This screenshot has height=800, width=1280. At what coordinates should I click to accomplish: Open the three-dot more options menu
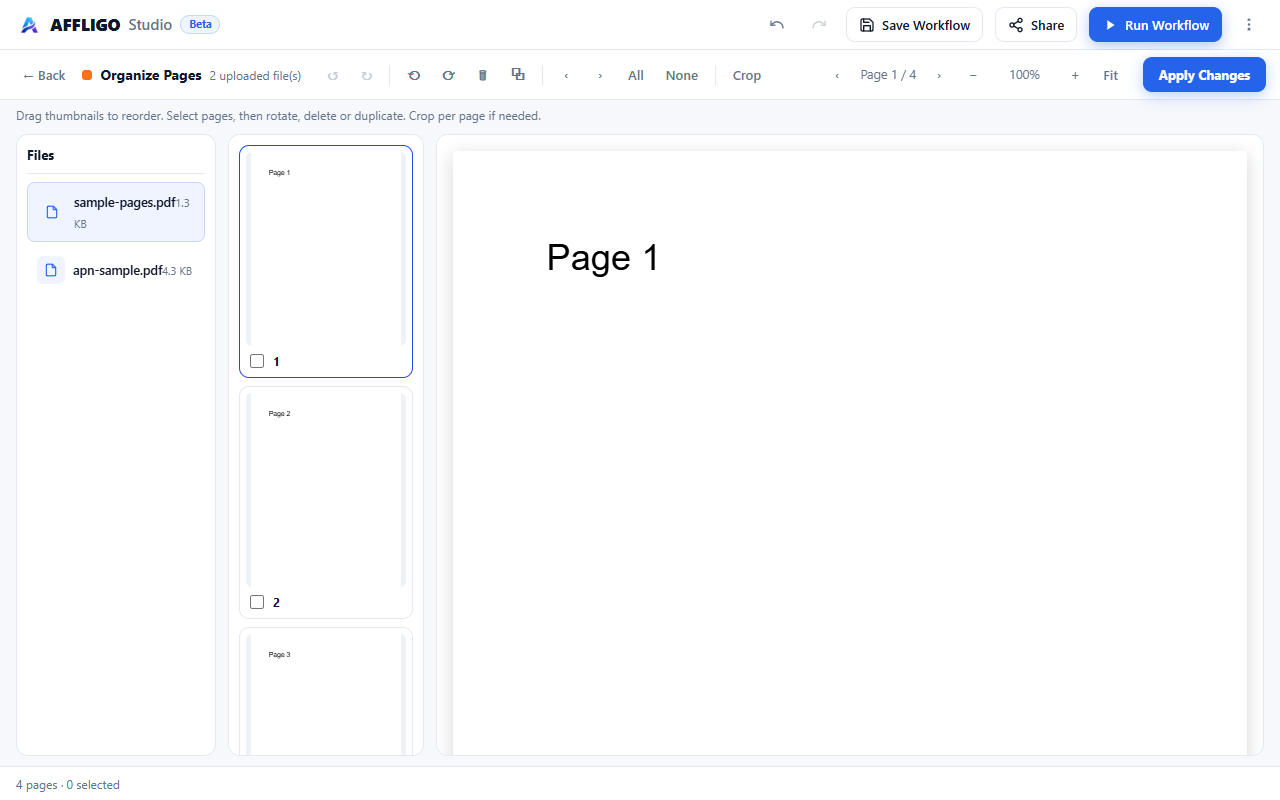pos(1249,25)
